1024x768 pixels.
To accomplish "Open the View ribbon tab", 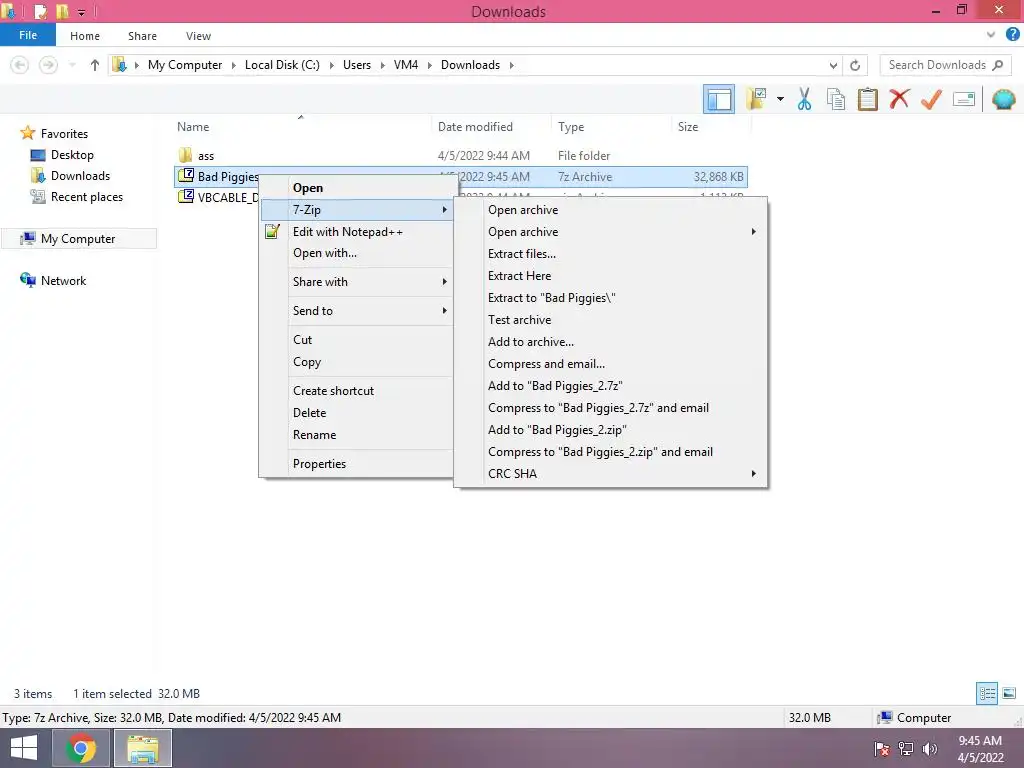I will point(198,36).
